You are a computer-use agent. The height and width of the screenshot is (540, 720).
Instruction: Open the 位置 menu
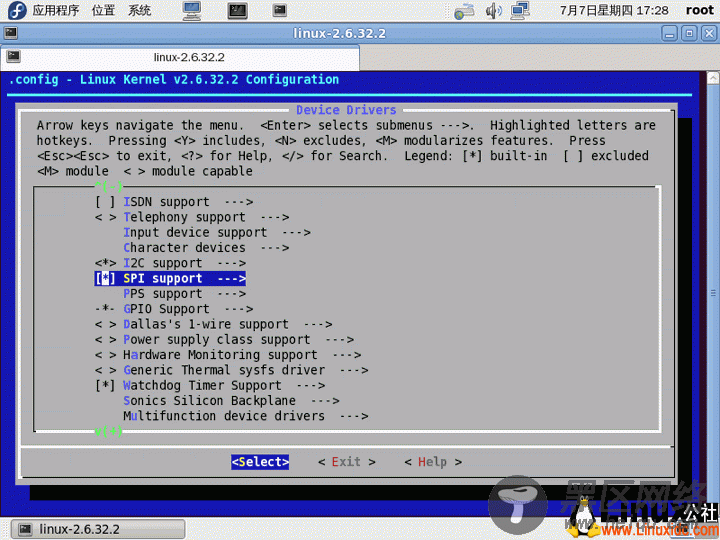(x=103, y=10)
